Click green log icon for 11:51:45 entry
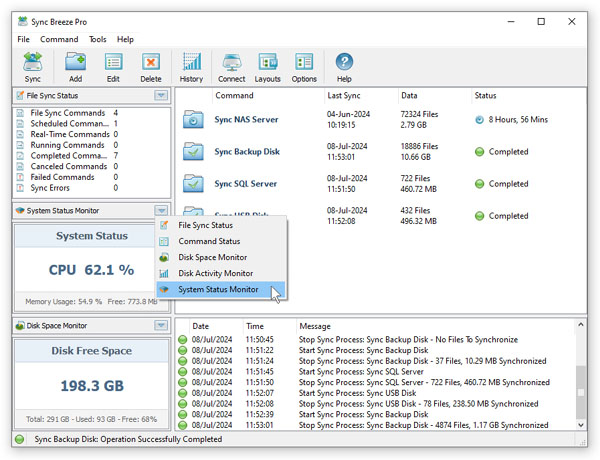The image size is (600, 460). pos(183,372)
